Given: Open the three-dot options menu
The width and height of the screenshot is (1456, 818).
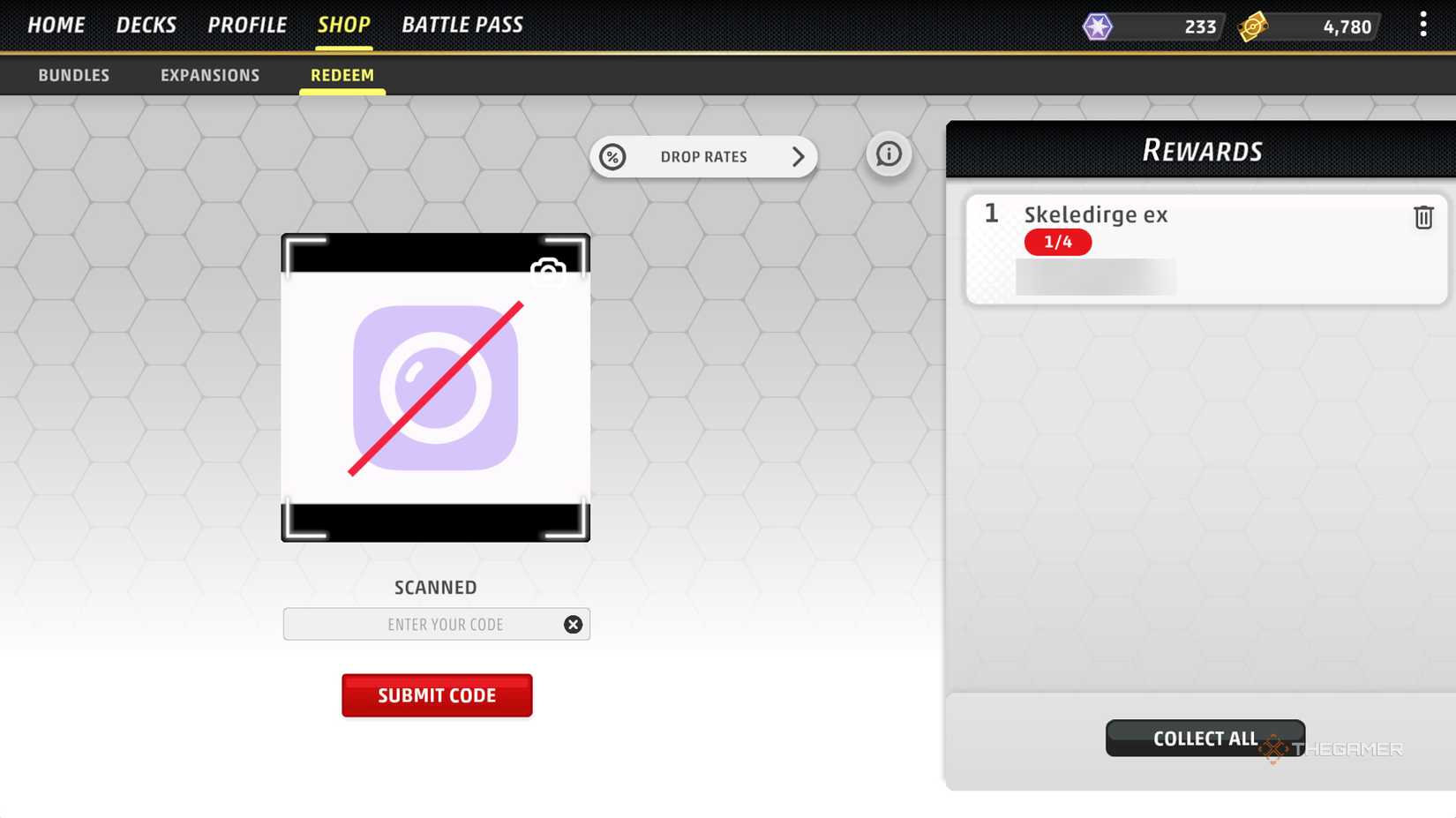Looking at the screenshot, I should (1422, 25).
